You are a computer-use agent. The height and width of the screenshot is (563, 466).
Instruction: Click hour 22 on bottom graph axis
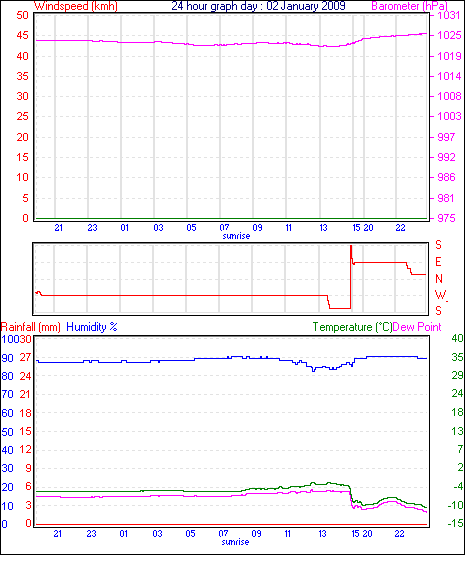click(399, 534)
